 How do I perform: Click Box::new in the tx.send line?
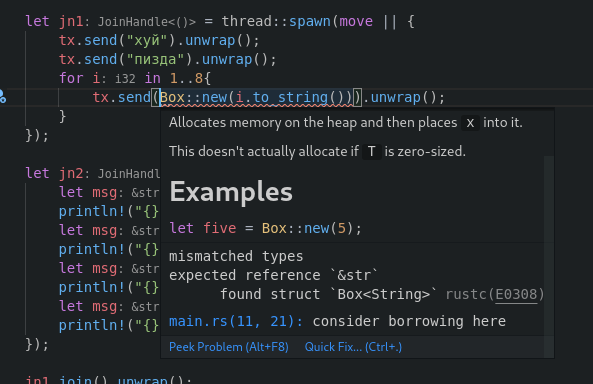point(194,97)
